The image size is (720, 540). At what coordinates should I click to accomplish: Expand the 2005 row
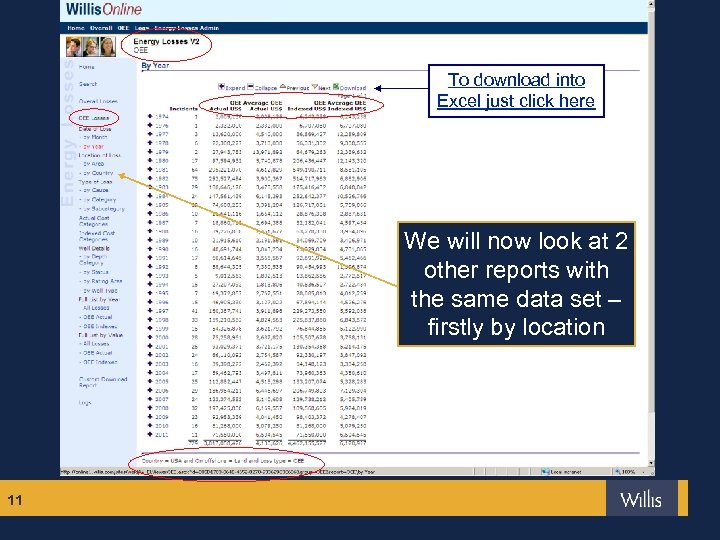(150, 381)
